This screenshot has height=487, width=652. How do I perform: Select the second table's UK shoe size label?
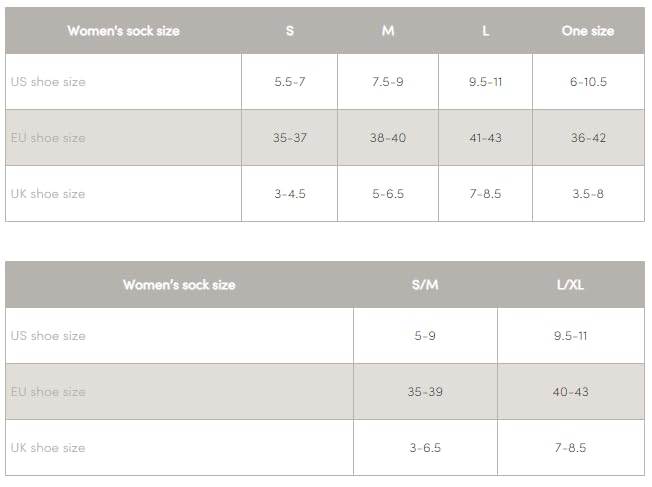click(48, 448)
